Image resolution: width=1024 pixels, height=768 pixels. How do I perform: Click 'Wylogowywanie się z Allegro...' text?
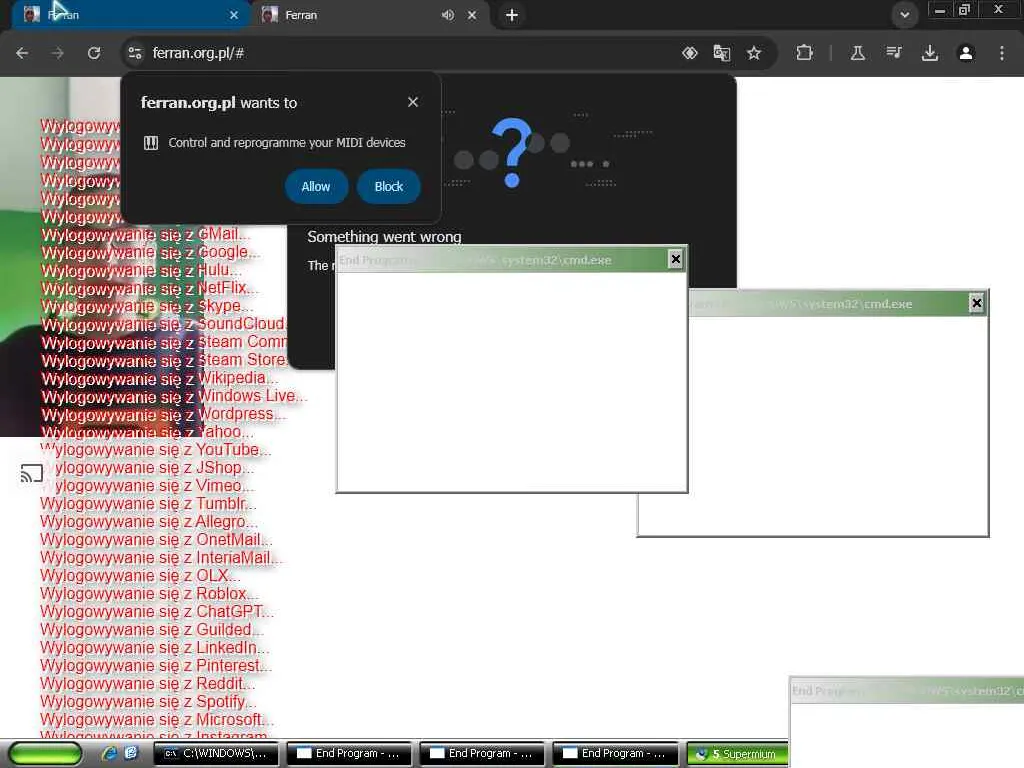[149, 522]
